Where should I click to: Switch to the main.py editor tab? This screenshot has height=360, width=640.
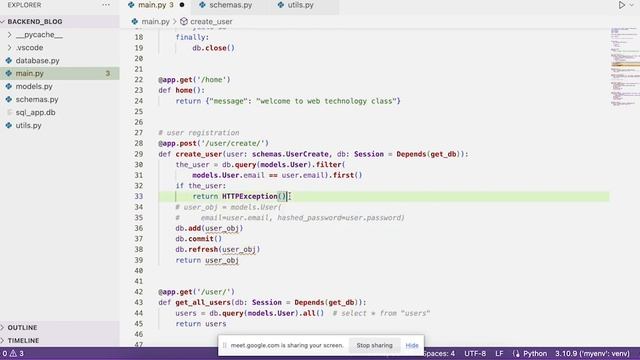point(156,5)
